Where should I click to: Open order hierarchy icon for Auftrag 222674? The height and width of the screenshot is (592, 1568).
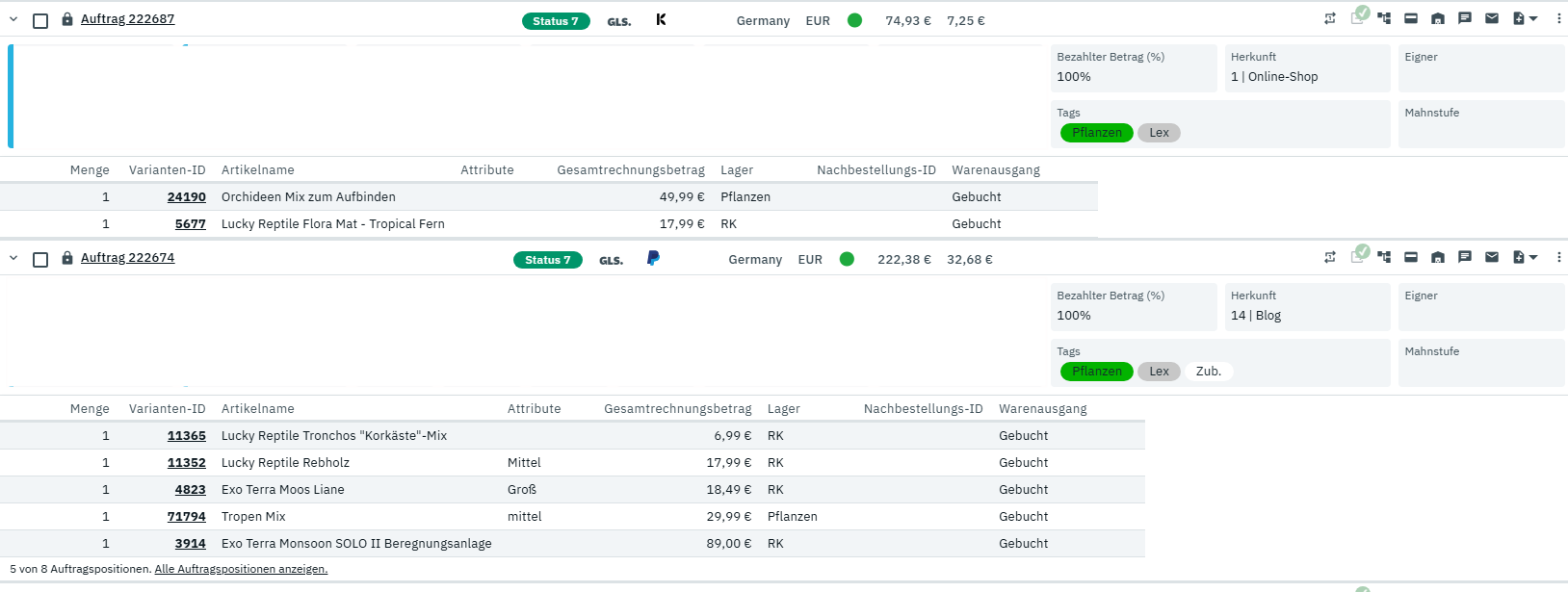tap(1384, 257)
